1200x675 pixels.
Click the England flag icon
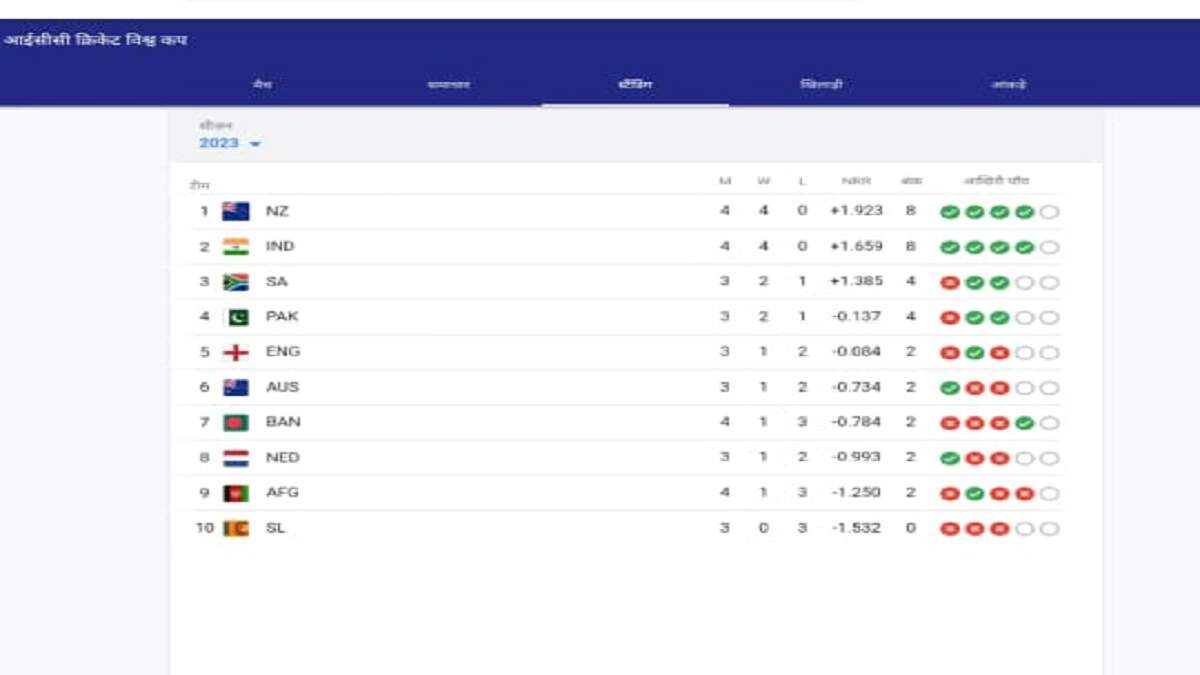(x=236, y=352)
